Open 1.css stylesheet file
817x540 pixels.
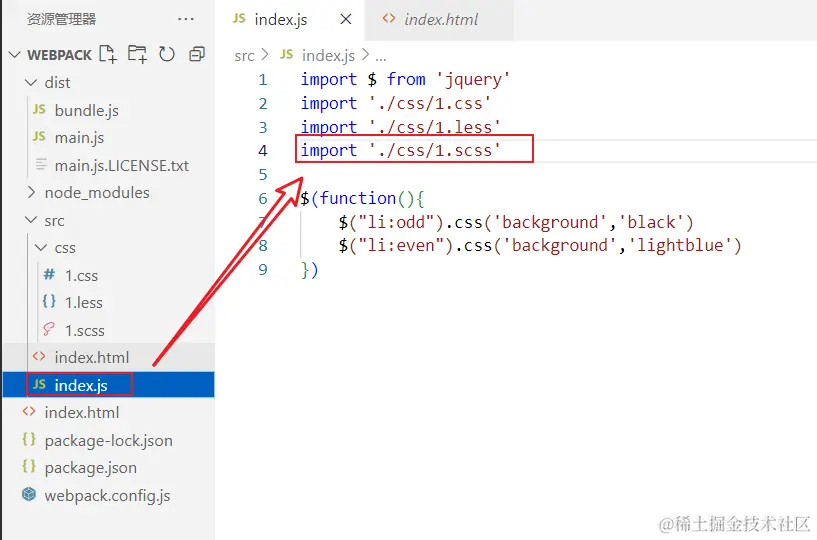coord(81,275)
